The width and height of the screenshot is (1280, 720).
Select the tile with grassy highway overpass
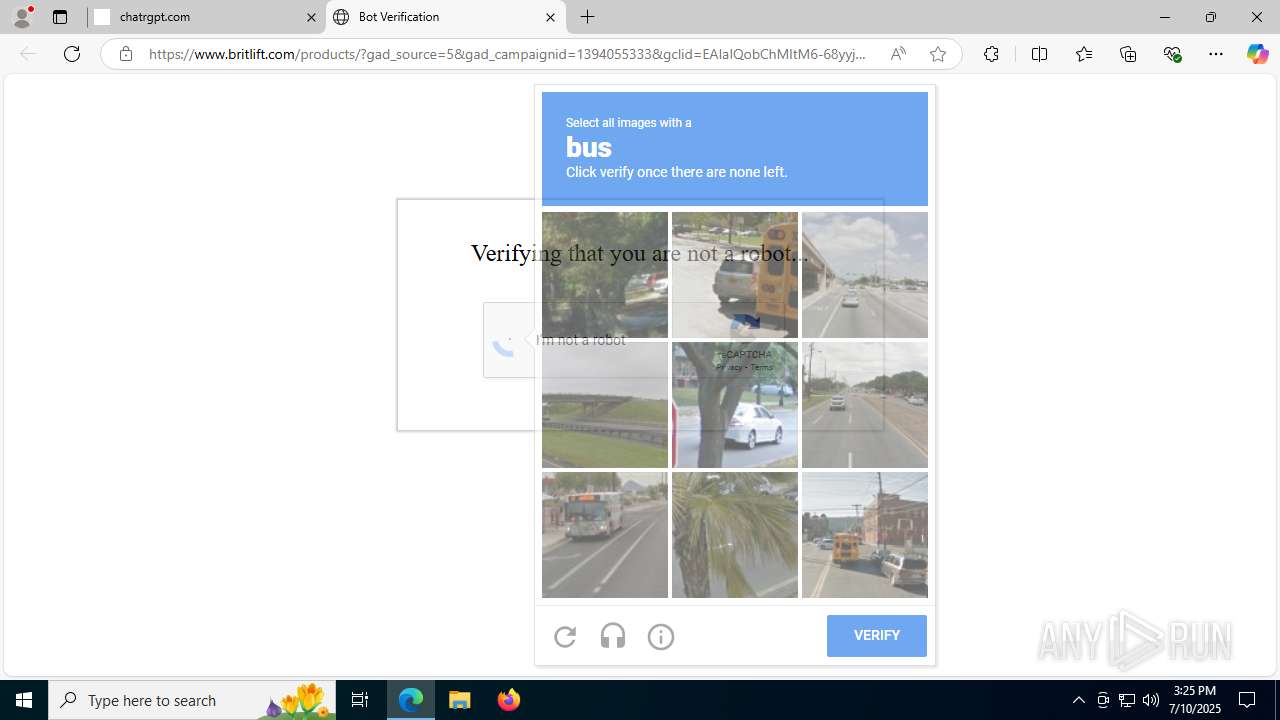click(605, 405)
